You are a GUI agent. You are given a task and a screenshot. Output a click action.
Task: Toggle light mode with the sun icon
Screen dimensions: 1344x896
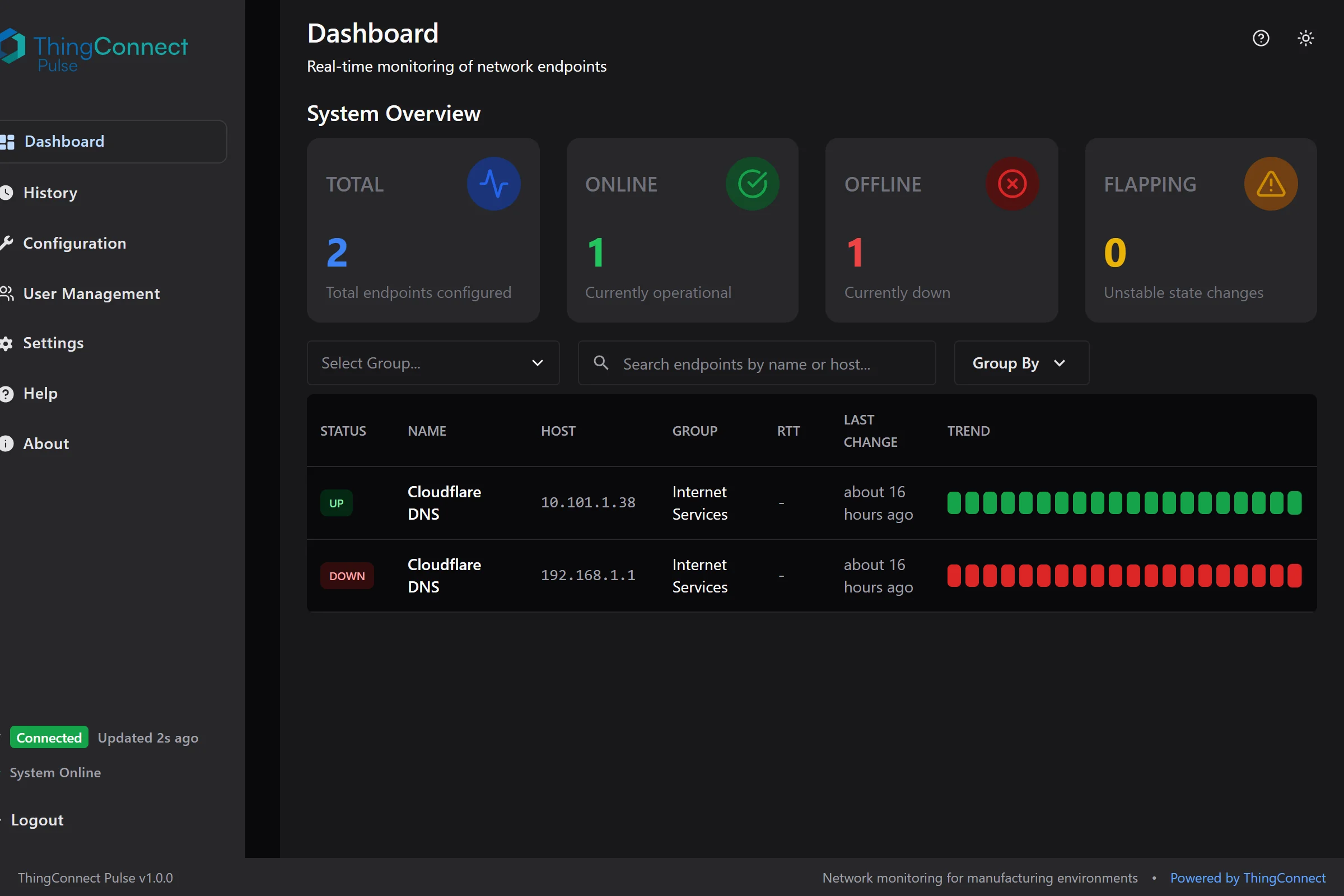click(1306, 38)
